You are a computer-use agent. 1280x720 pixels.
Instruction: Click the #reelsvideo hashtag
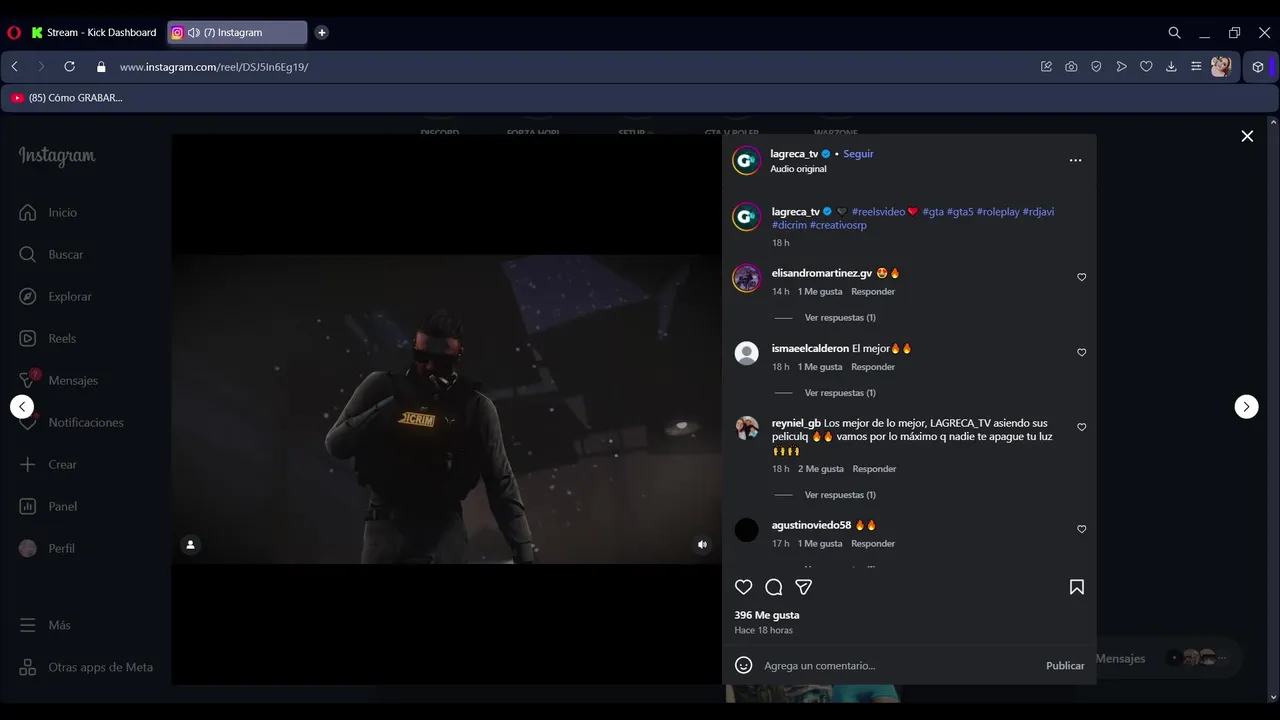878,212
